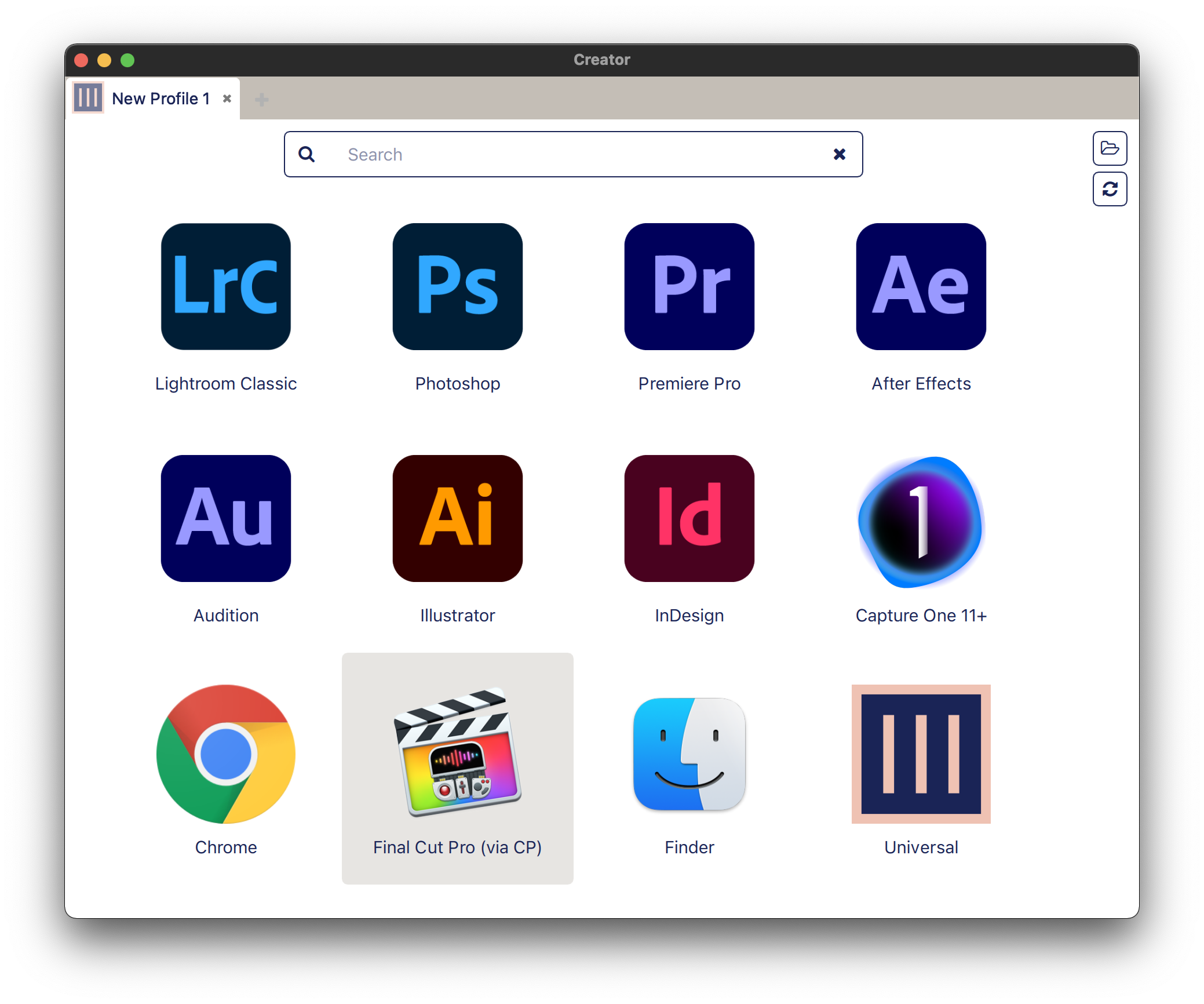Click the open folder button
Image resolution: width=1204 pixels, height=1004 pixels.
[1110, 148]
